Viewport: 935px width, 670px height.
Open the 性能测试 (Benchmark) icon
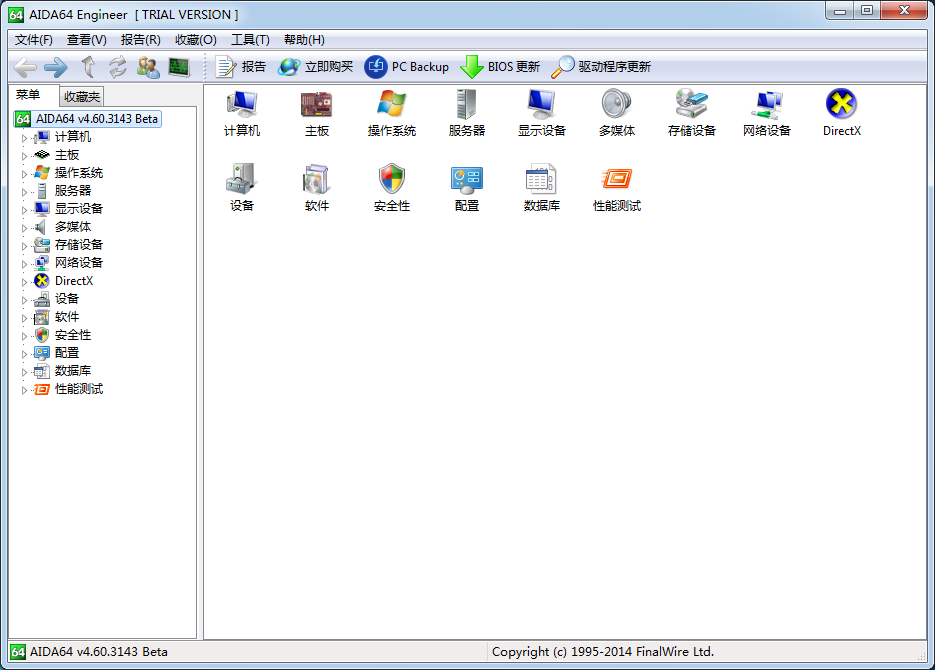tap(616, 180)
